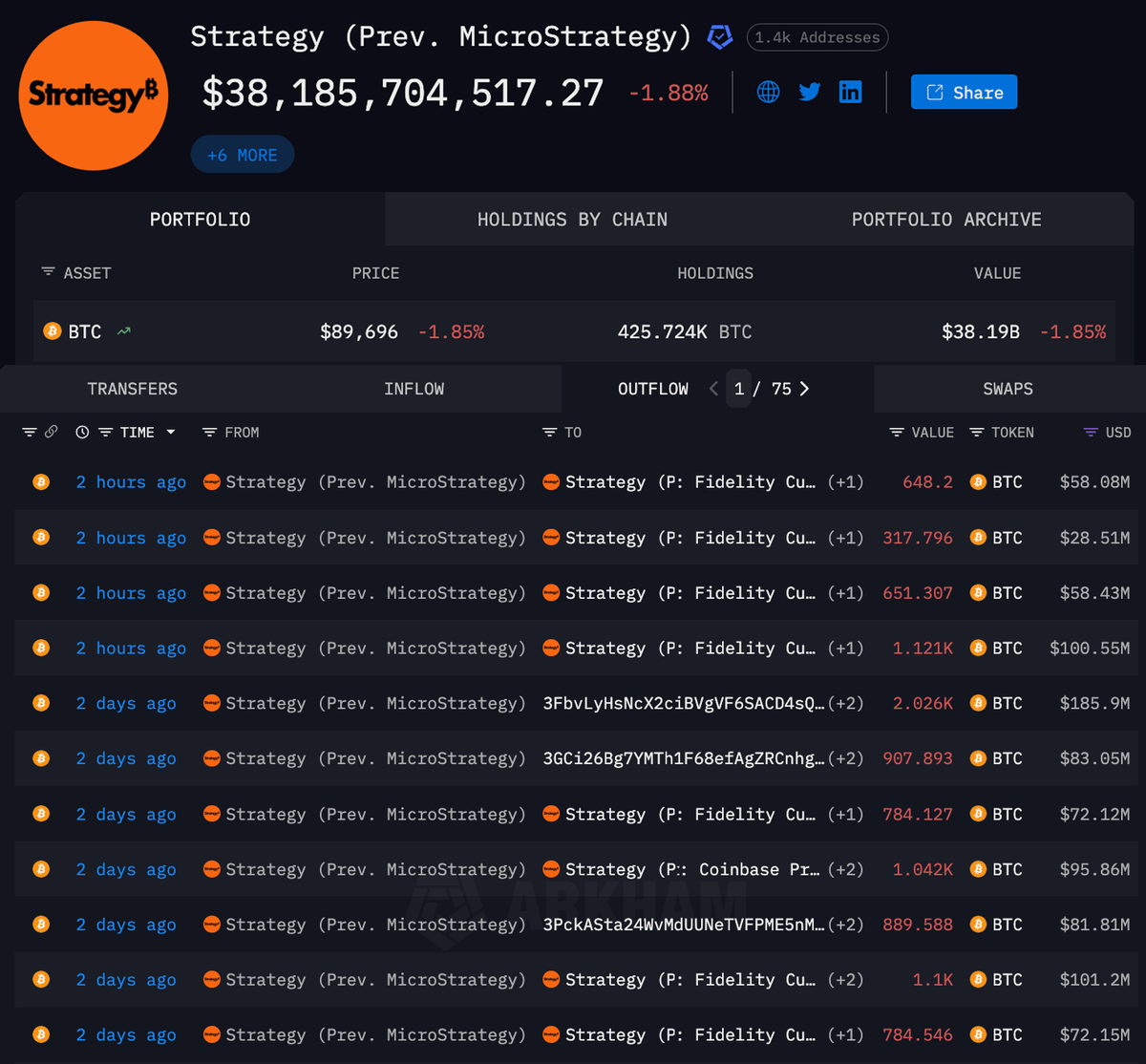Click the link icon in transfers header
1146x1064 pixels.
[x=52, y=433]
